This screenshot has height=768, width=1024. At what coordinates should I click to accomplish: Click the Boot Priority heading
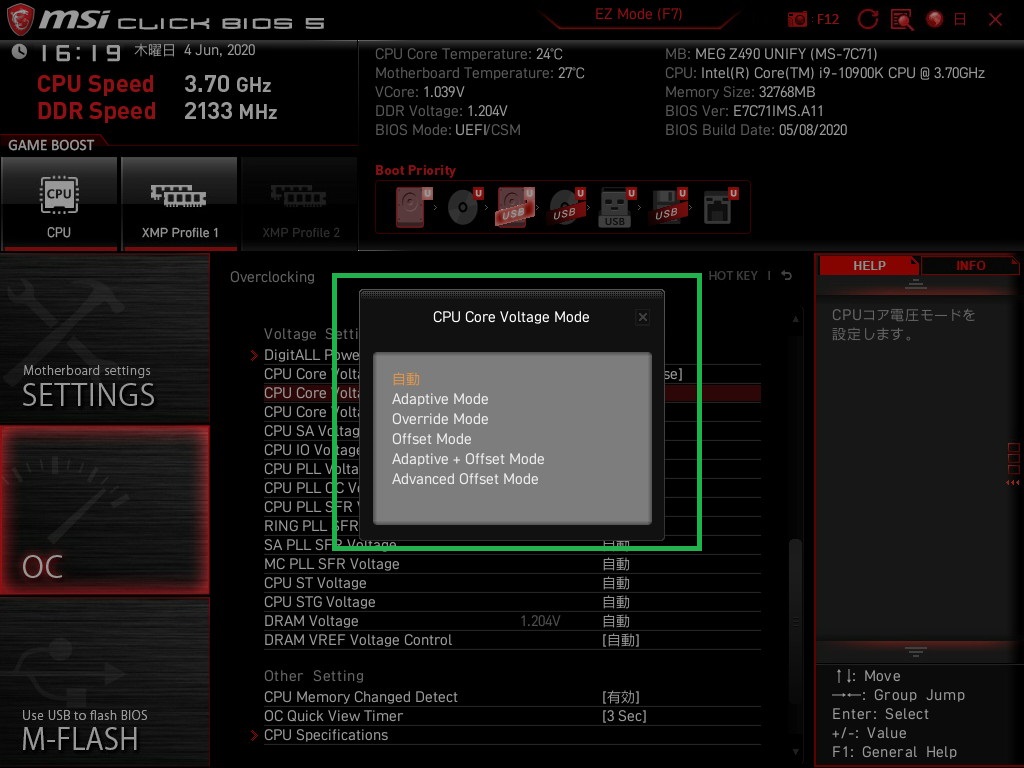click(415, 170)
